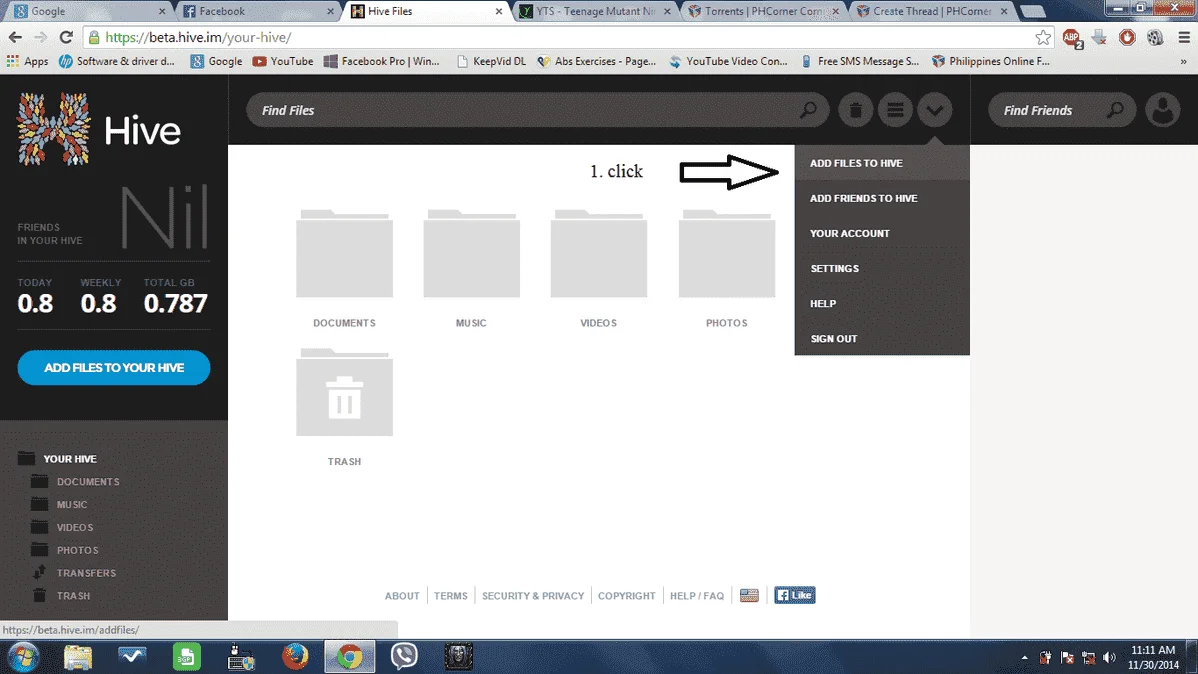Open the Terms footer link
Screen dimensions: 1198x674
pyautogui.click(x=451, y=595)
